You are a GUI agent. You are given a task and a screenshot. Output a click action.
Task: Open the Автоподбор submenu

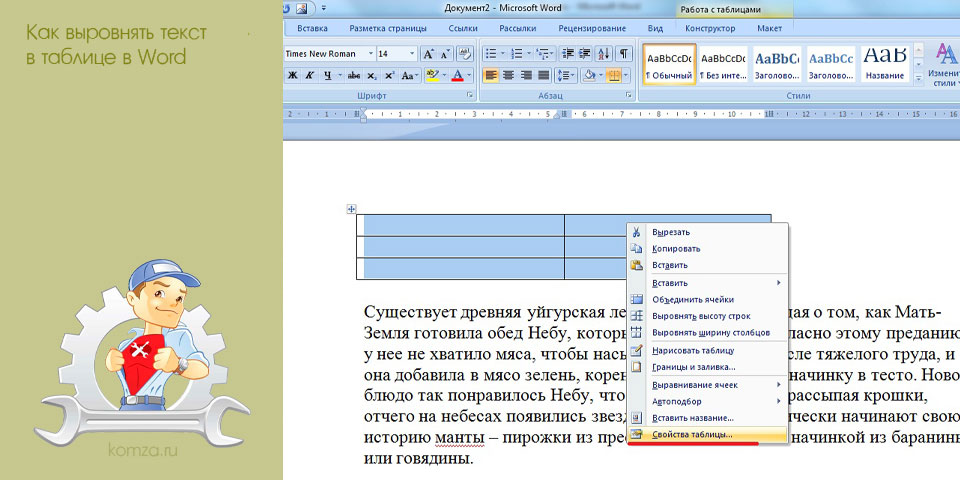[x=708, y=402]
